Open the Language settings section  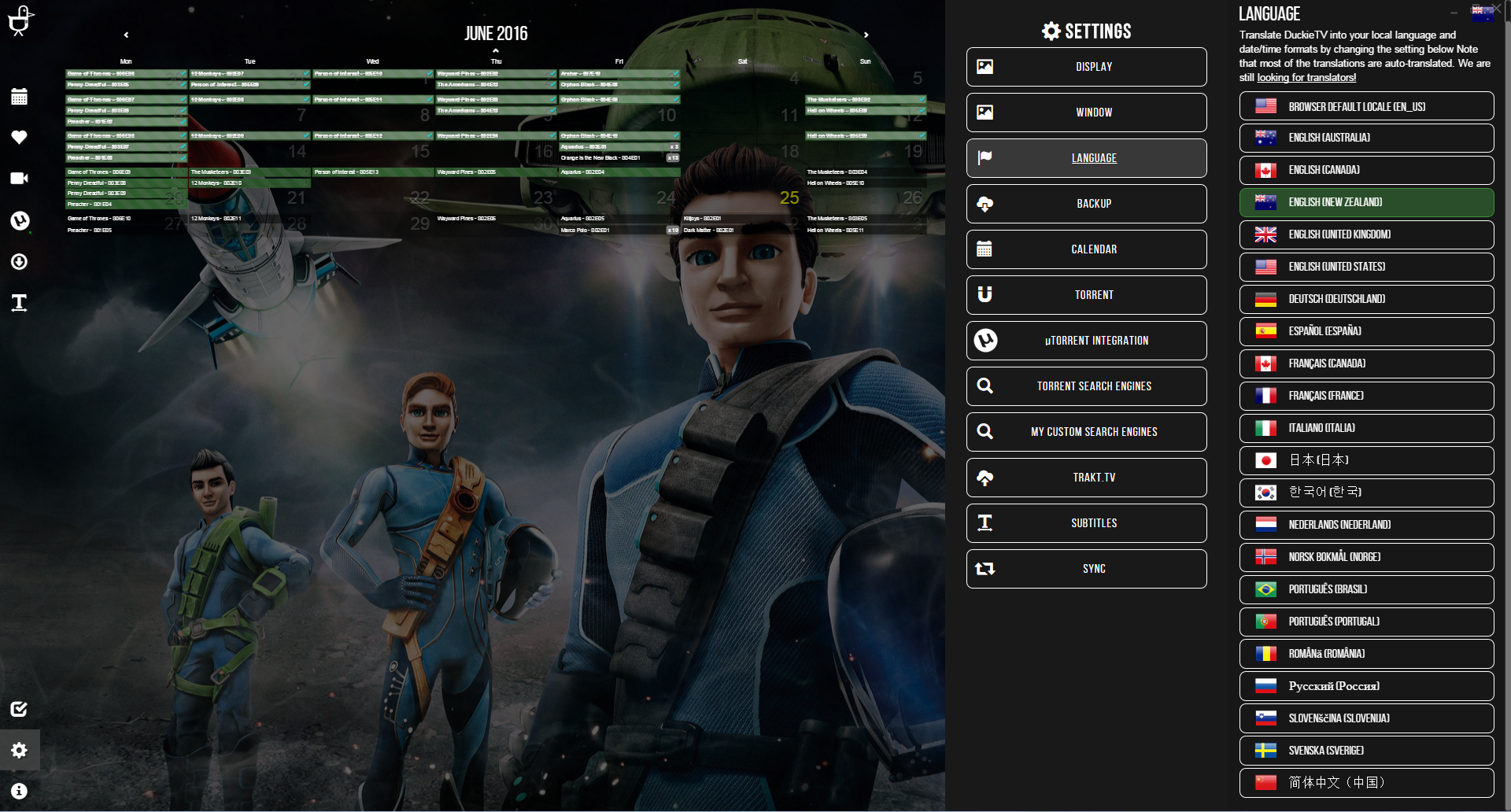1086,158
